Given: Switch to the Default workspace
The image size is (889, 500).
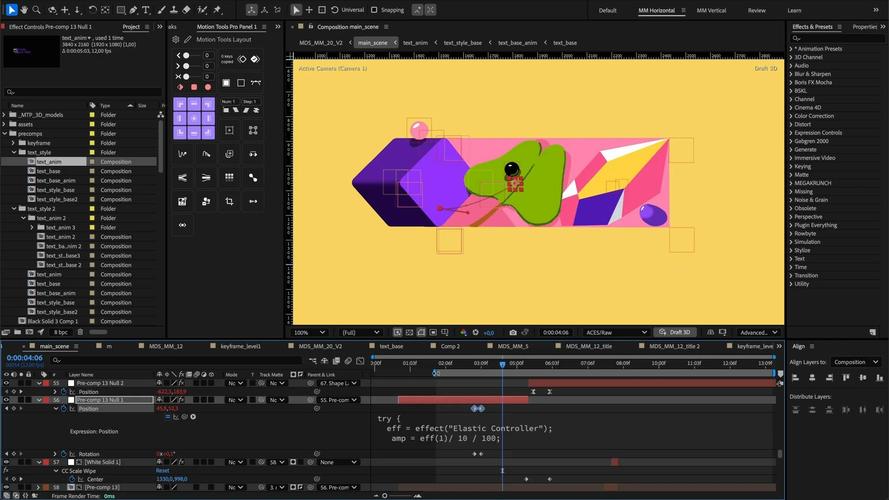Looking at the screenshot, I should click(607, 10).
